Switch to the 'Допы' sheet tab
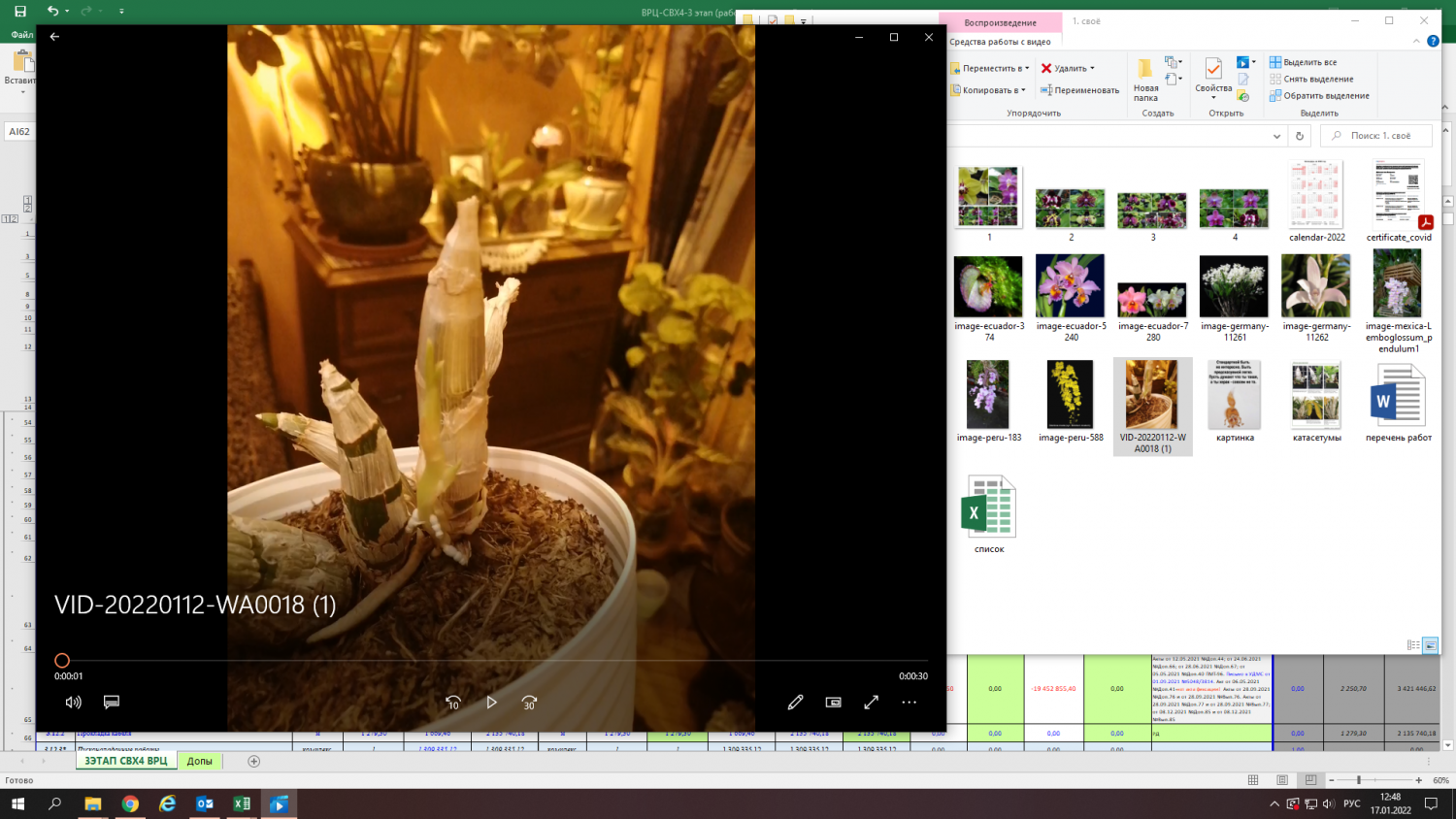Image resolution: width=1456 pixels, height=819 pixels. point(200,761)
